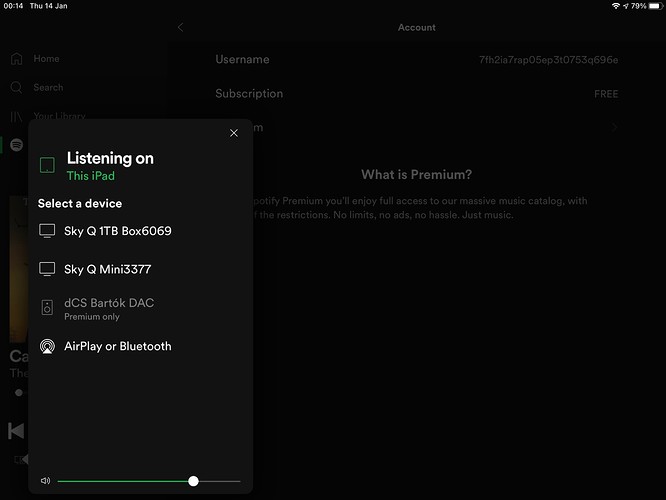Click the username value 7fh2ia7rap05ep3t0753q696e
Viewport: 666px width, 500px height.
[x=548, y=60]
